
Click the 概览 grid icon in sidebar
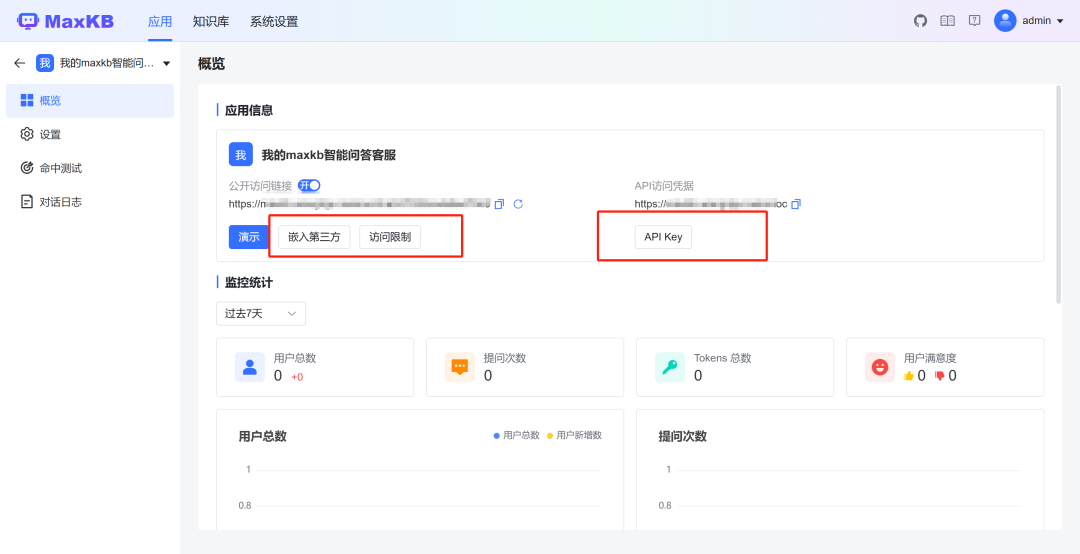27,101
